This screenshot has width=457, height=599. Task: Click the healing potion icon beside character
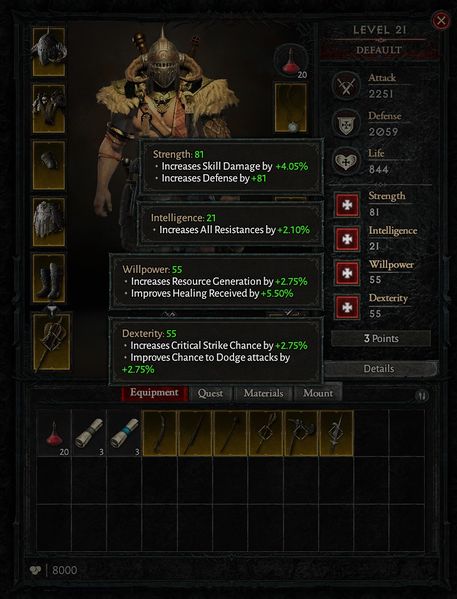291,61
